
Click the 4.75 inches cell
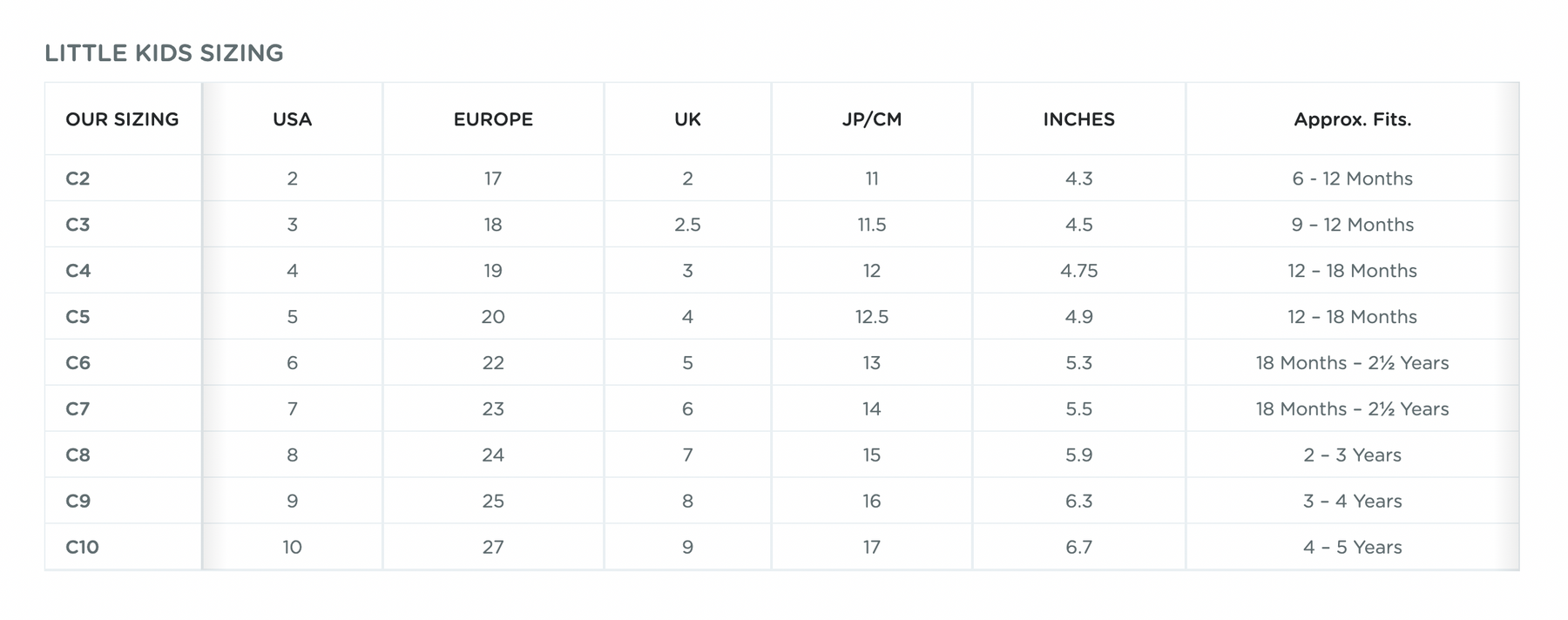[x=1078, y=271]
